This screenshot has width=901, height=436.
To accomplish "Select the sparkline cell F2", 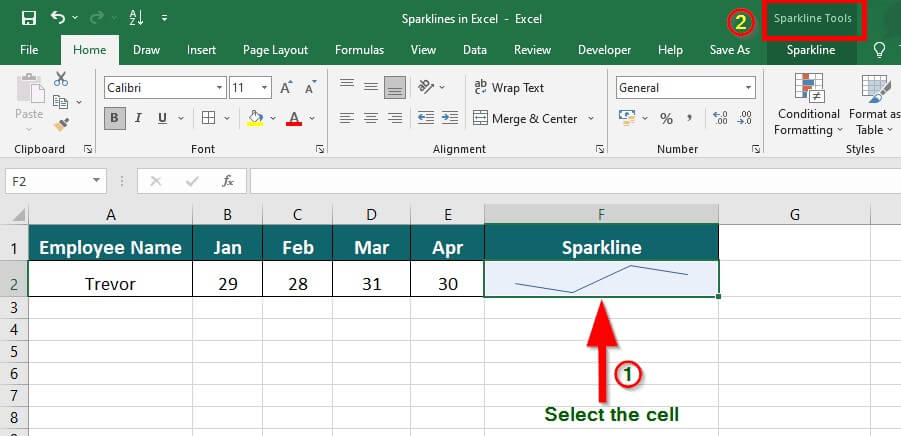I will [x=600, y=279].
